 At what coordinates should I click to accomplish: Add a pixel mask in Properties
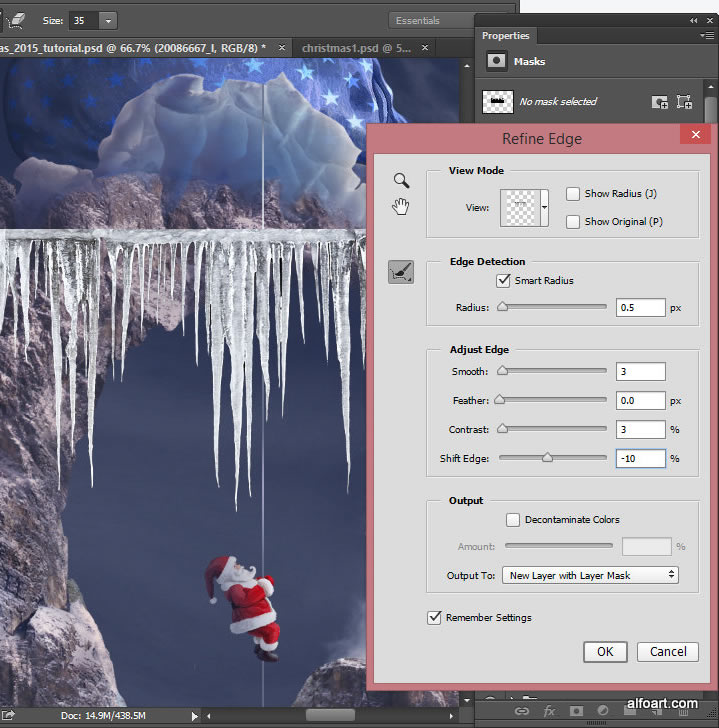(x=659, y=101)
